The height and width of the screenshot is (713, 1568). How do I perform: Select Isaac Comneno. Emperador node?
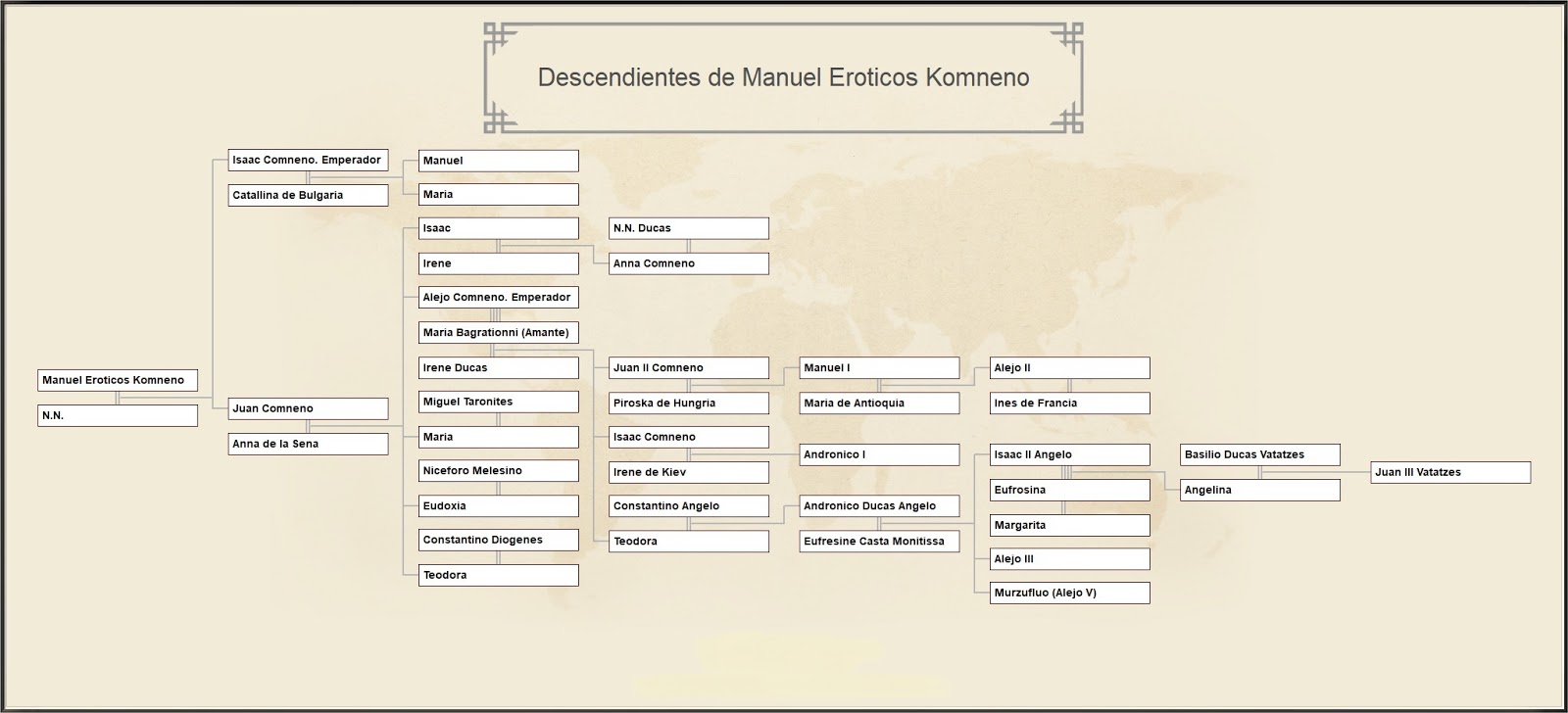coord(308,160)
